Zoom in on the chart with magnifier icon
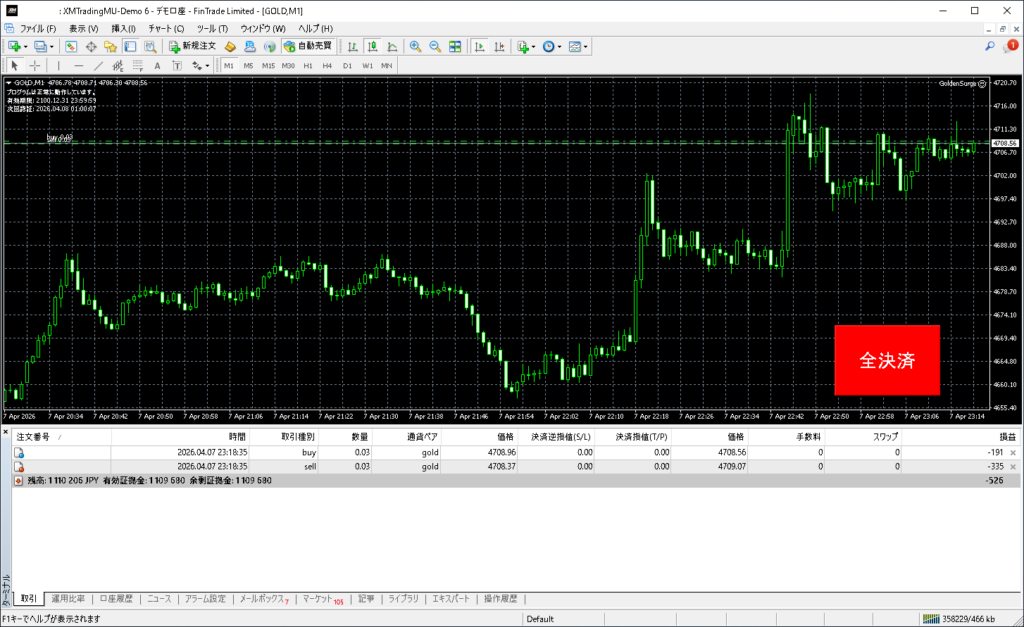 [415, 46]
